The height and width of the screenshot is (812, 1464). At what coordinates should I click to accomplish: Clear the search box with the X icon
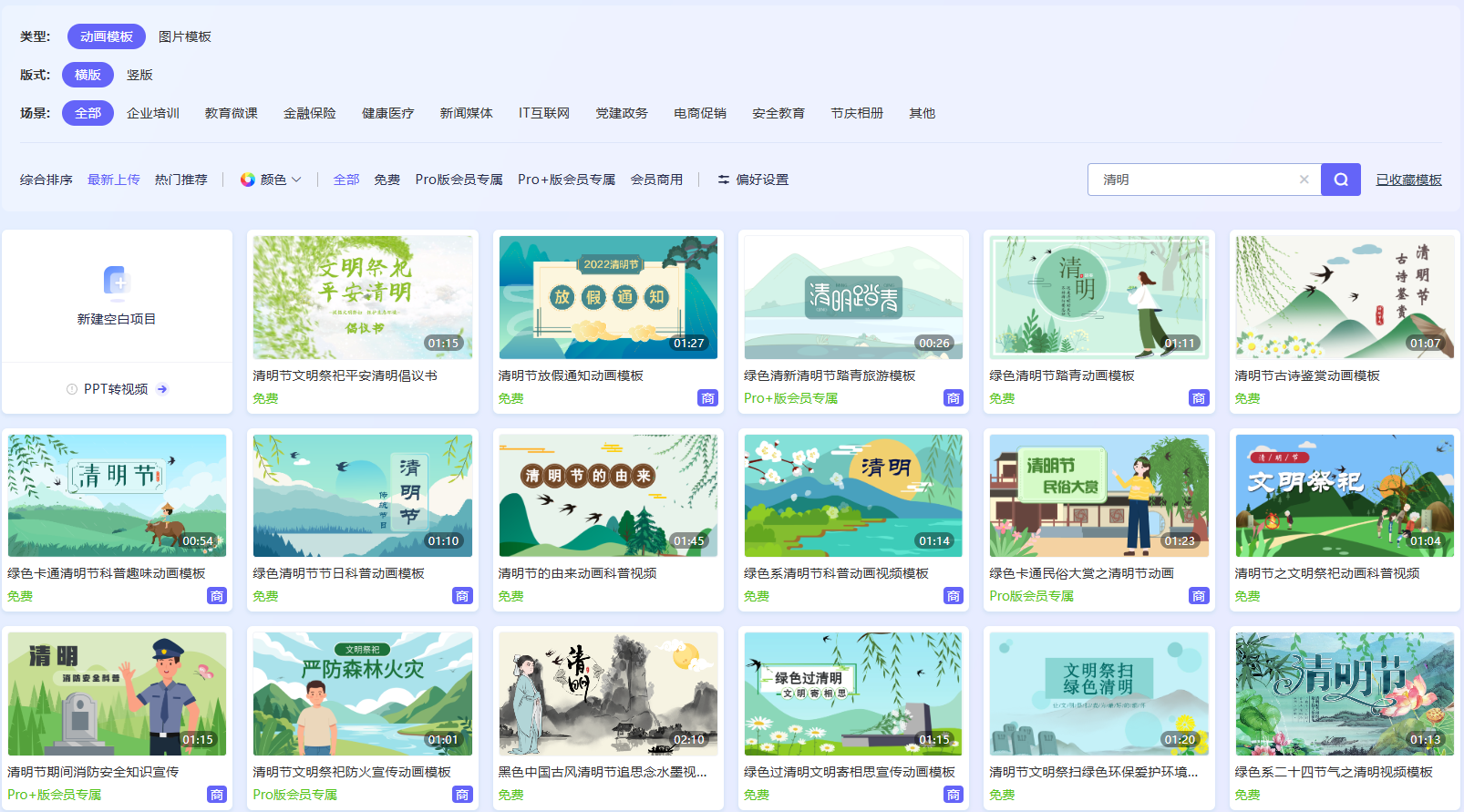tap(1304, 180)
